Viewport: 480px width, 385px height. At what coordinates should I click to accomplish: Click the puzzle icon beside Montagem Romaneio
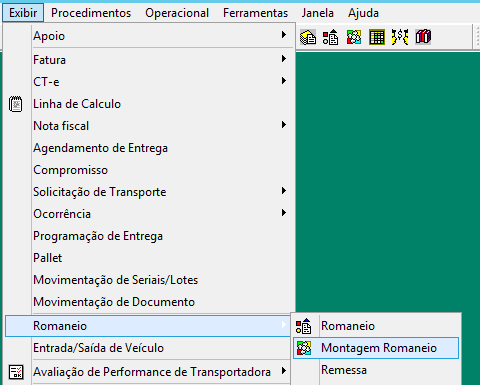(304, 348)
